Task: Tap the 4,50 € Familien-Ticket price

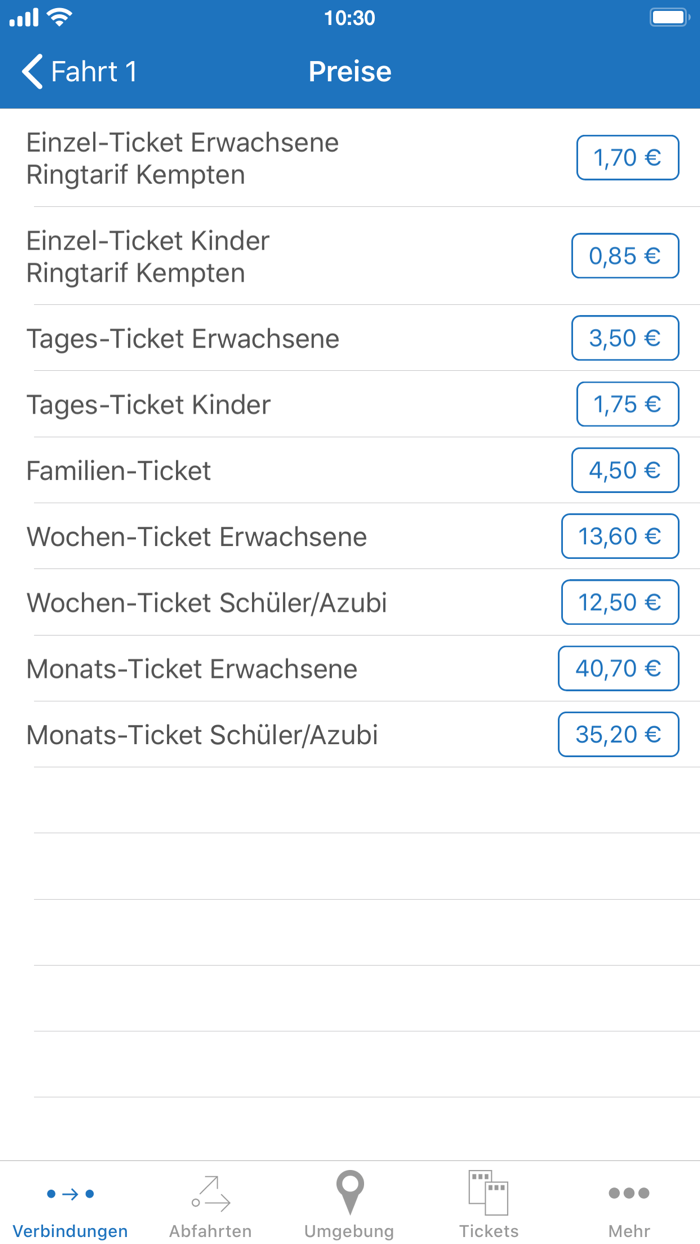Action: tap(625, 470)
